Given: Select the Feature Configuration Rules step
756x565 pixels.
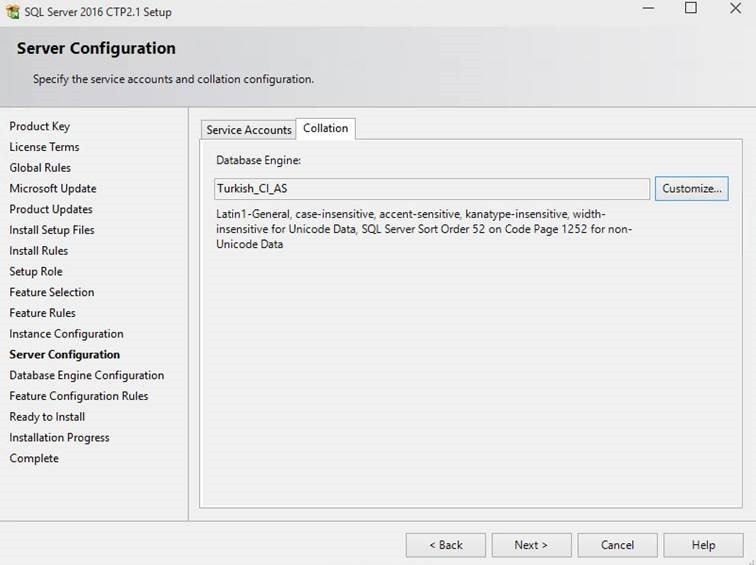Looking at the screenshot, I should [x=79, y=396].
